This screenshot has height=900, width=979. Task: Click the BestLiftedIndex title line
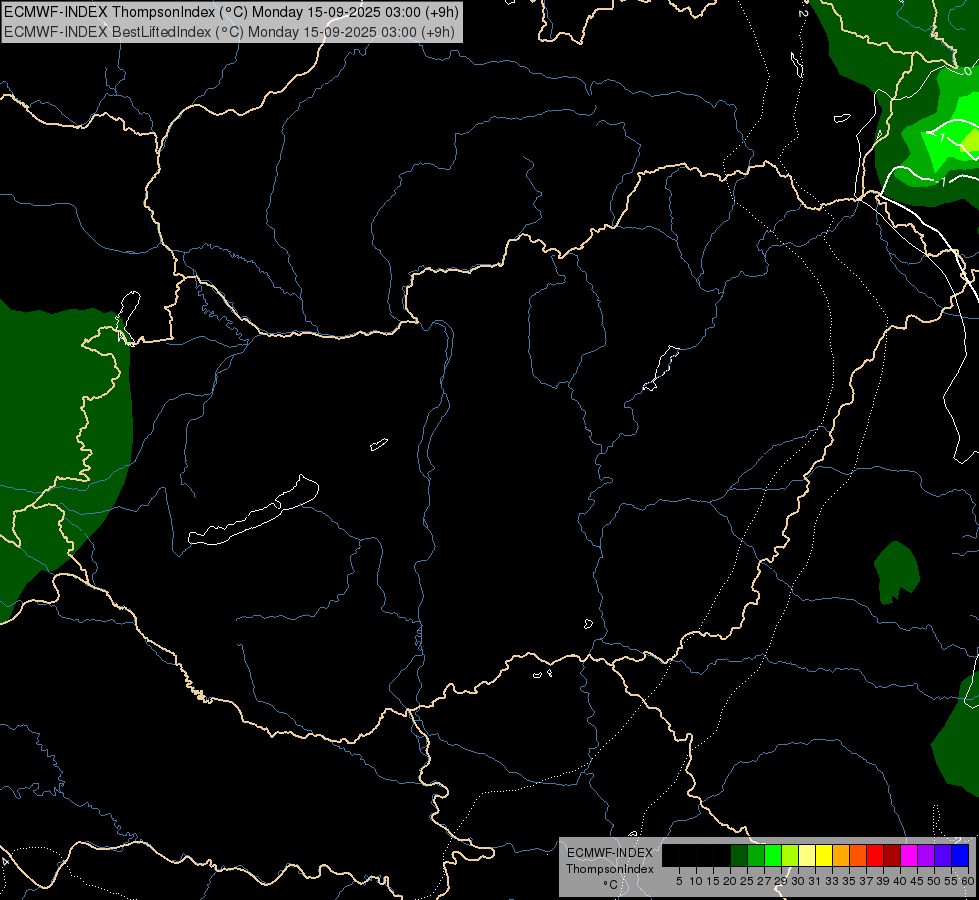coord(229,32)
